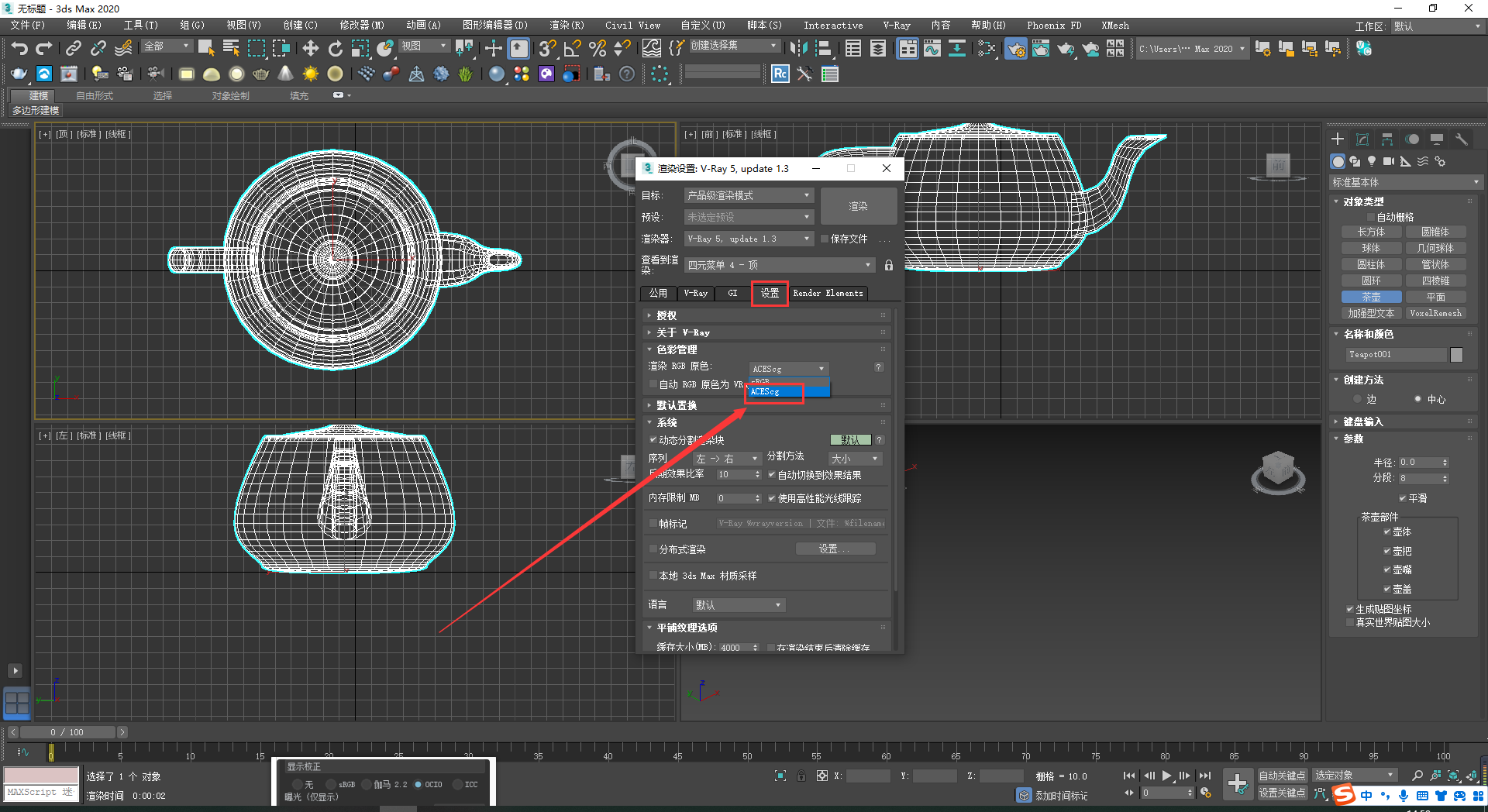The image size is (1488, 812).
Task: Open the 标准基本体 category dropdown
Action: click(1405, 182)
